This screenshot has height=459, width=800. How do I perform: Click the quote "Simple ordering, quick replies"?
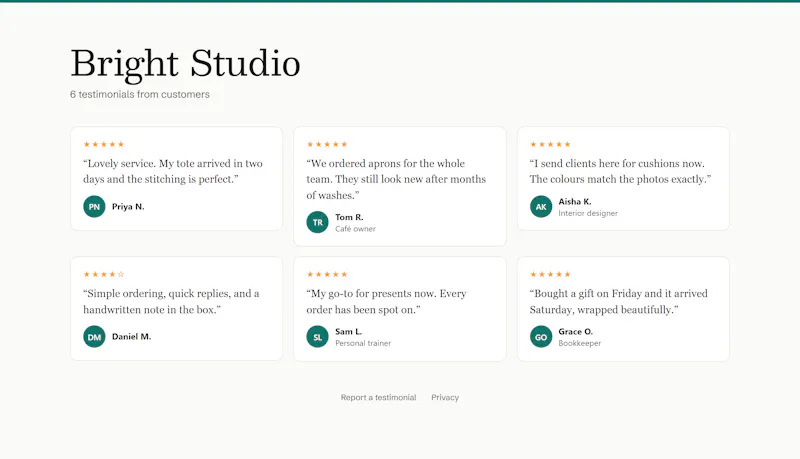pos(171,301)
